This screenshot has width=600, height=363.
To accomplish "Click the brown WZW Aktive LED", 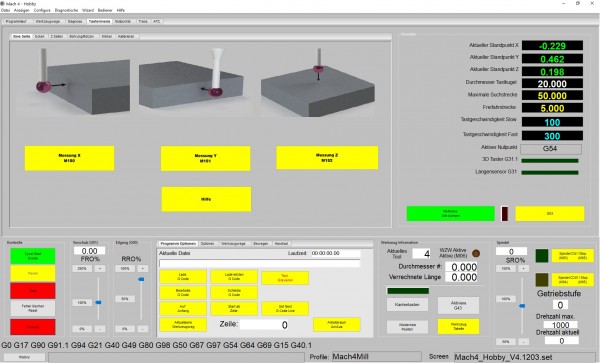I will click(476, 253).
